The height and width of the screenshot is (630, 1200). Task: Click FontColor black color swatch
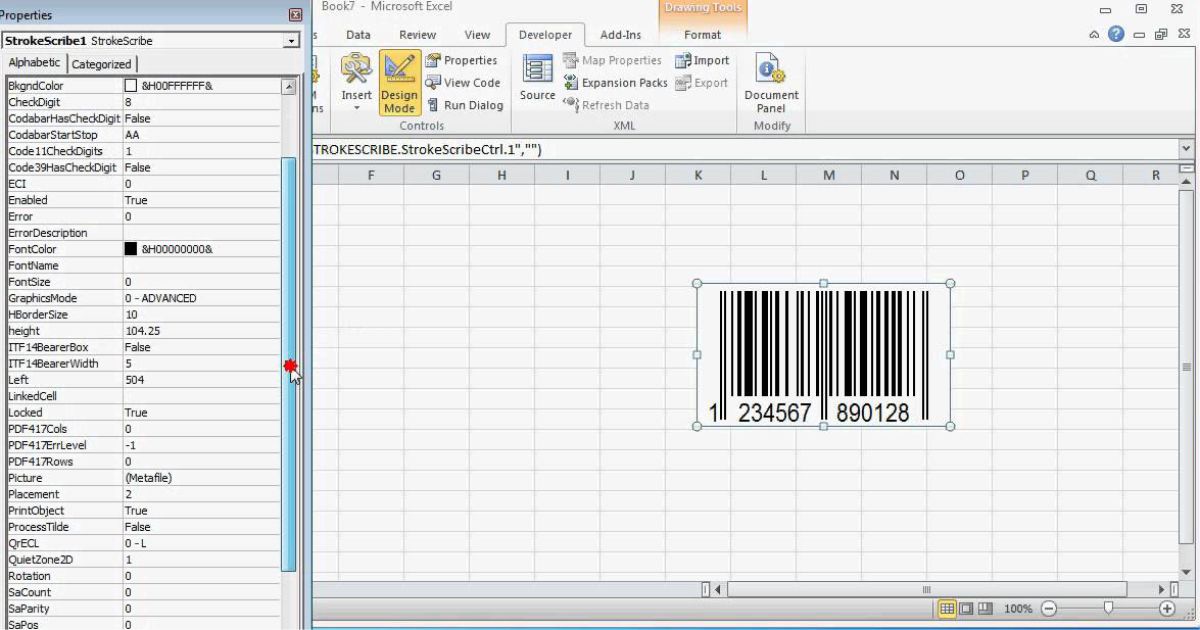click(130, 249)
